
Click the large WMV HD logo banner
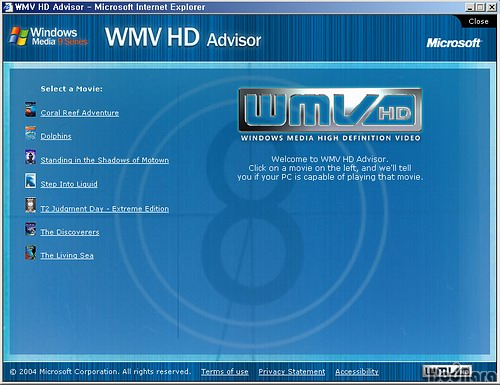tap(330, 110)
